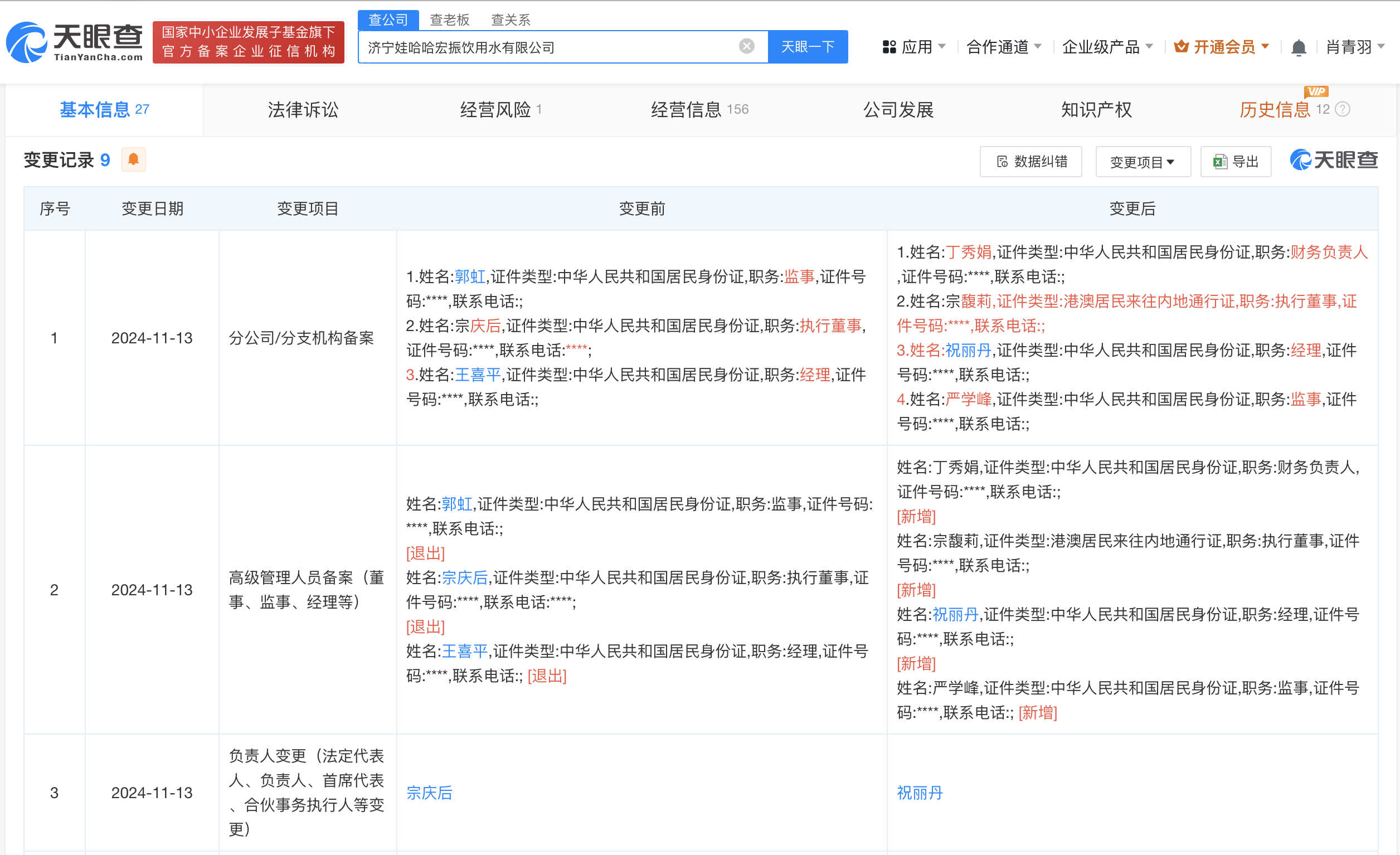Click the orange change-record alert bell
Viewport: 1400px width, 855px height.
point(134,159)
